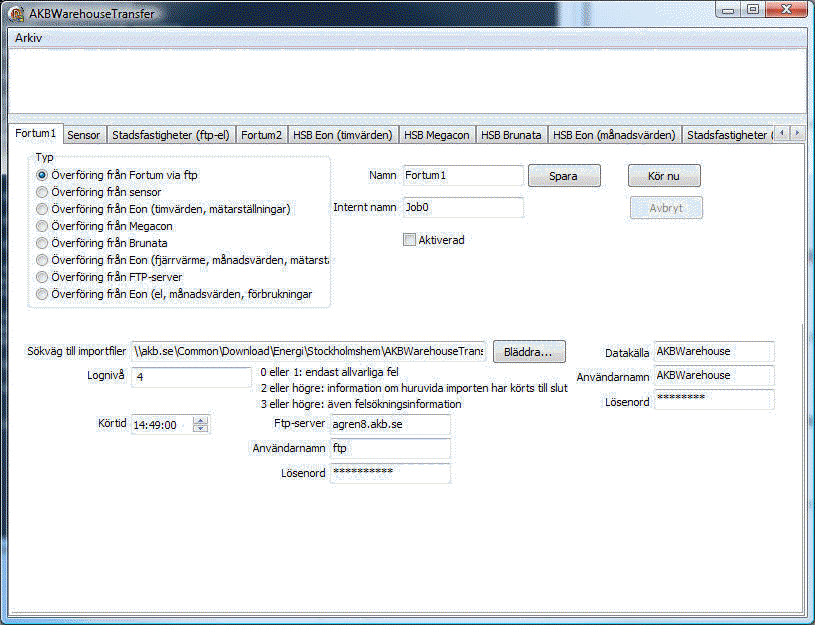Open the HSB Eon (månadsvärden) tab

614,135
